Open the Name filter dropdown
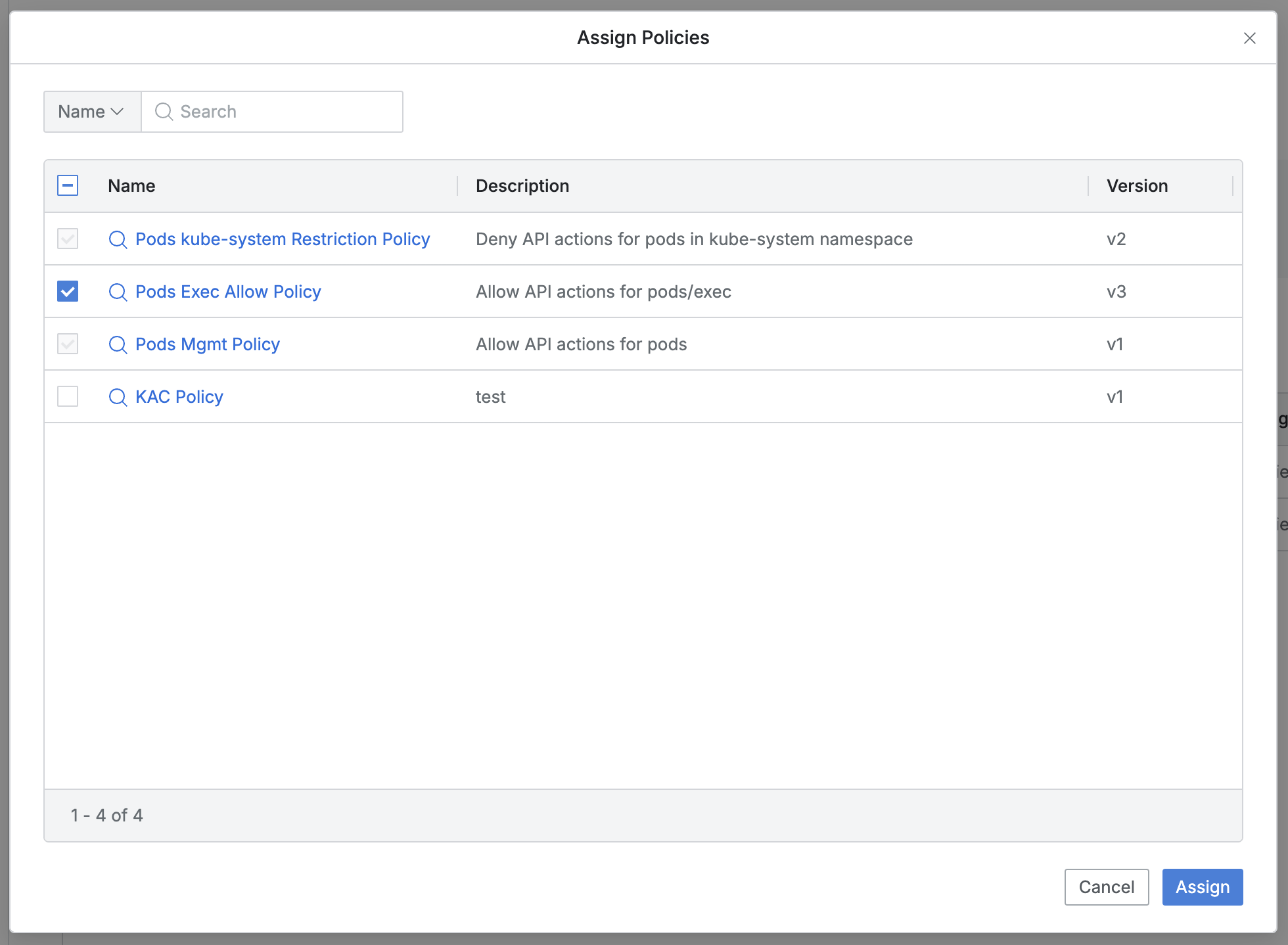 (92, 112)
